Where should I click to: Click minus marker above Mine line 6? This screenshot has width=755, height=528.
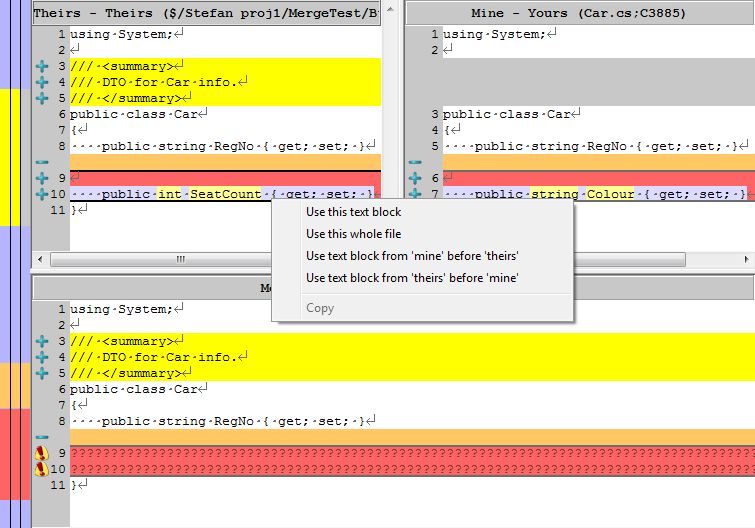click(x=415, y=162)
